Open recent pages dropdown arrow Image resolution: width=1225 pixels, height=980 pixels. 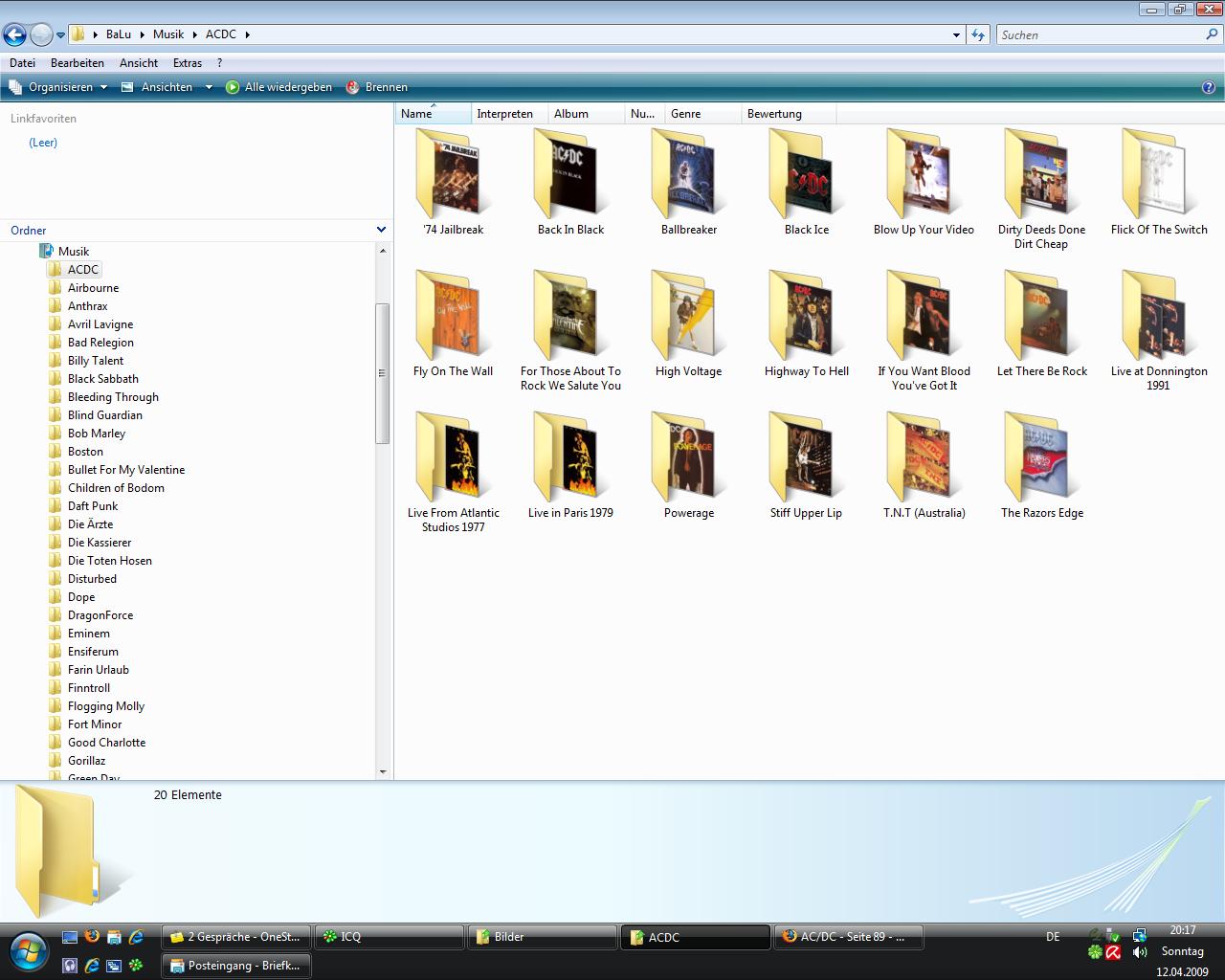[60, 35]
